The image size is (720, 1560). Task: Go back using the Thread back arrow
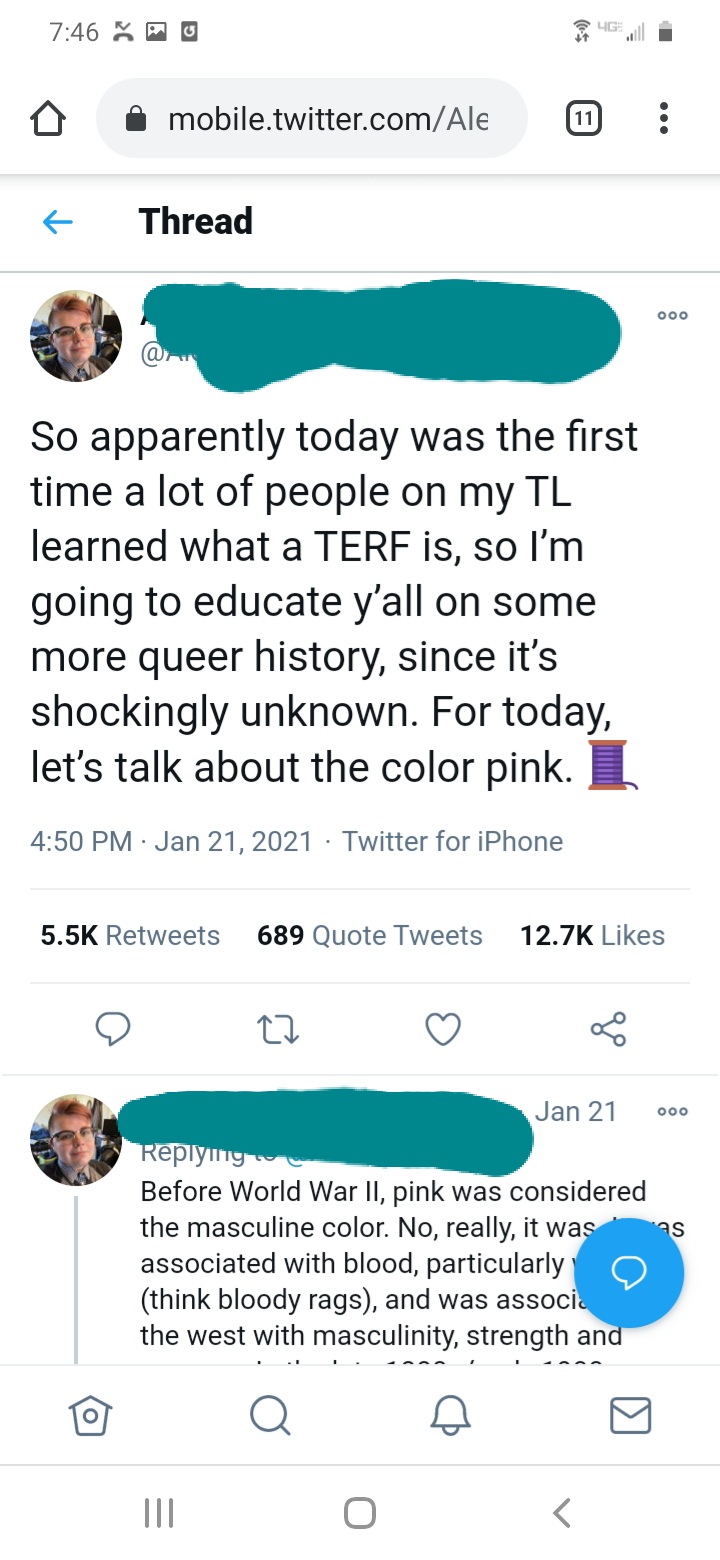coord(58,222)
